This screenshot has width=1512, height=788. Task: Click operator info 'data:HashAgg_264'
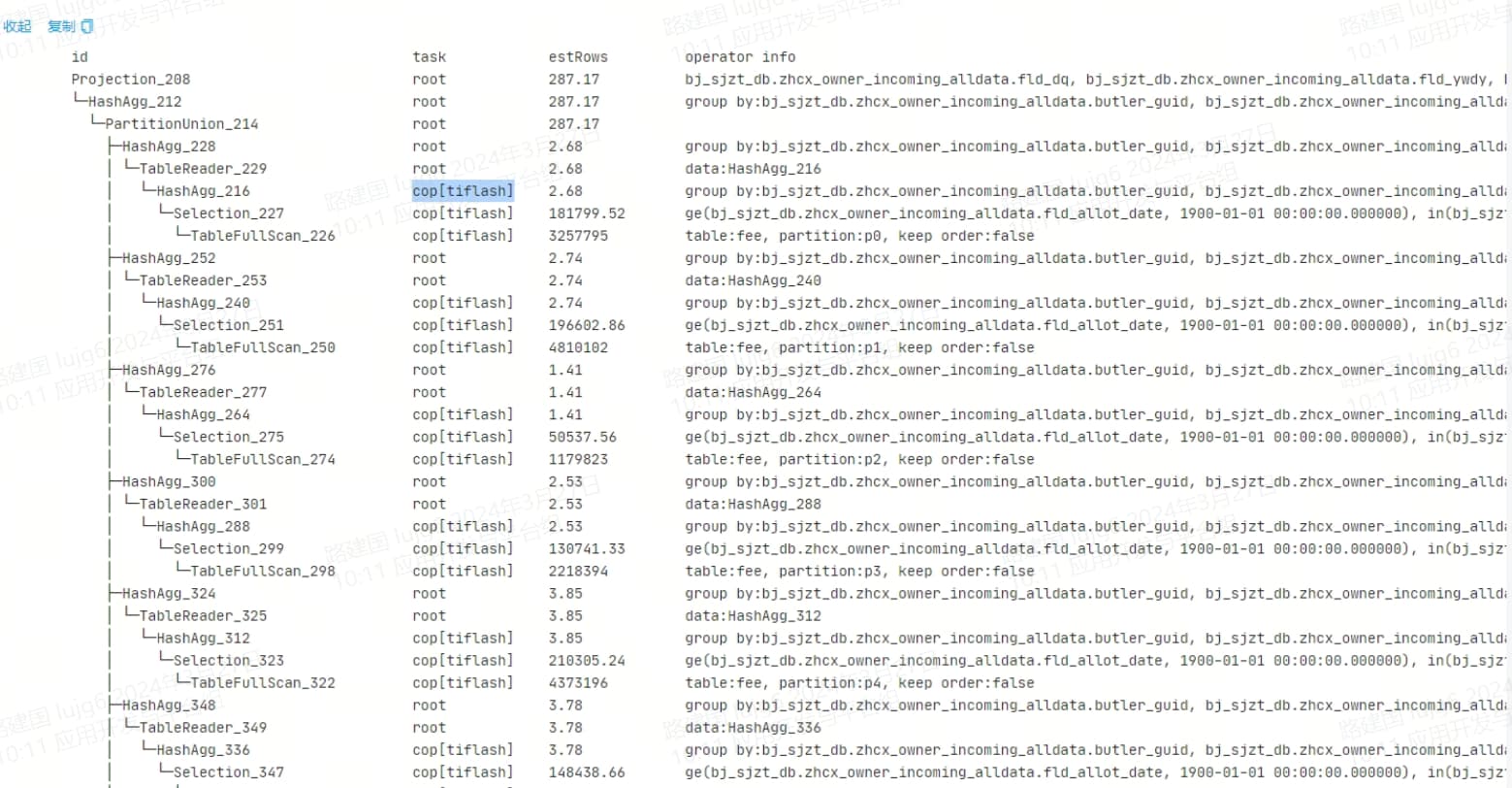coord(753,392)
